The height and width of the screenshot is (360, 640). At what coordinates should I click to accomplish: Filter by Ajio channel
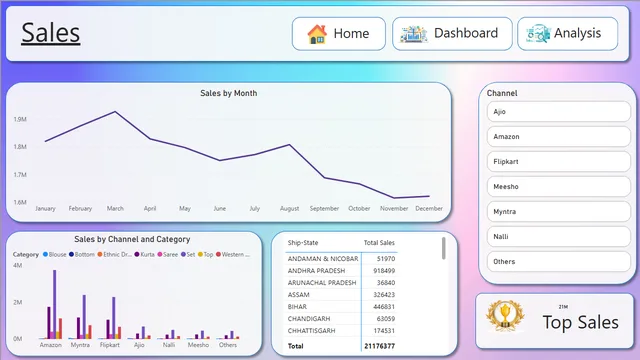559,111
